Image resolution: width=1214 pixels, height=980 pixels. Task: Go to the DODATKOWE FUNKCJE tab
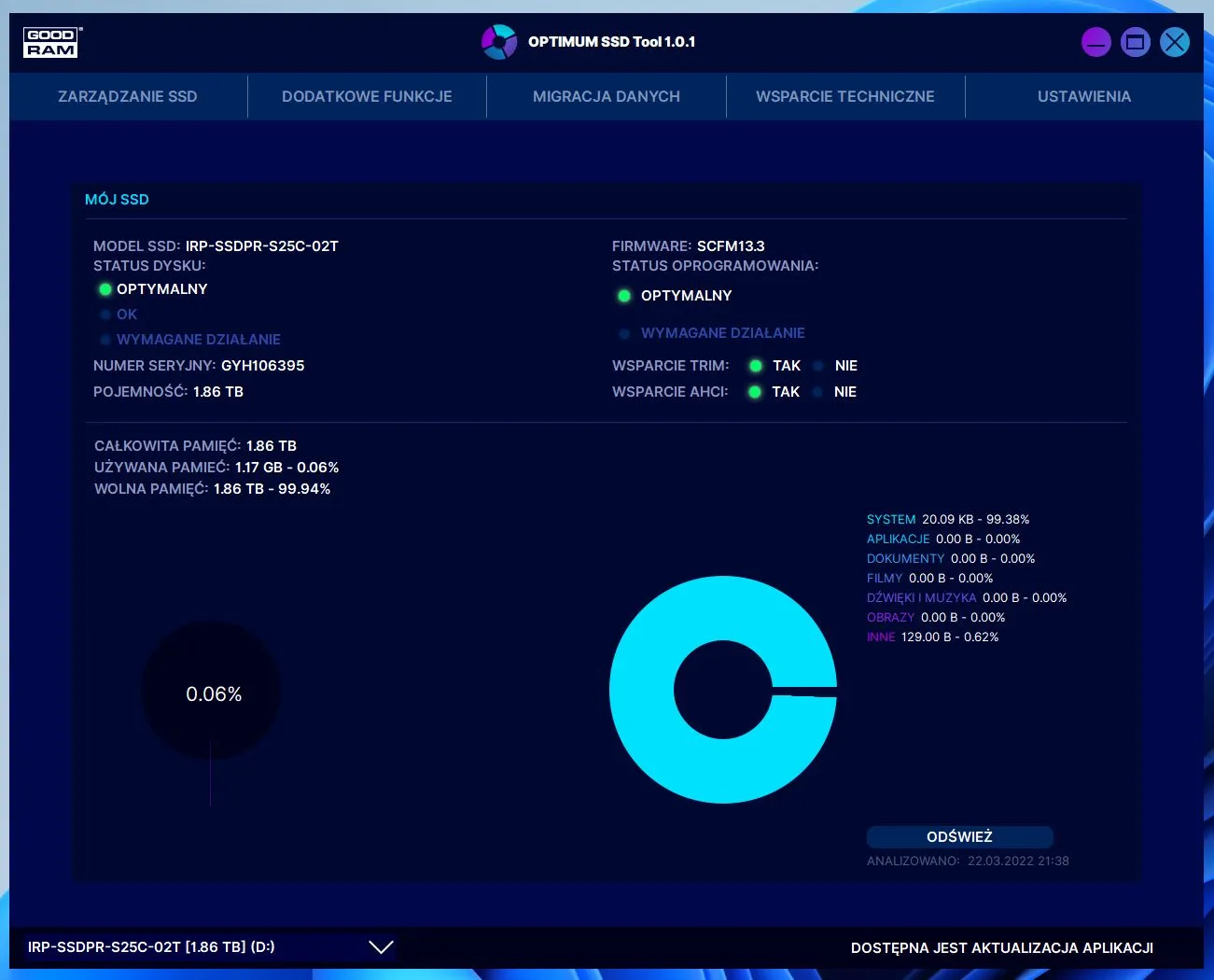point(367,96)
